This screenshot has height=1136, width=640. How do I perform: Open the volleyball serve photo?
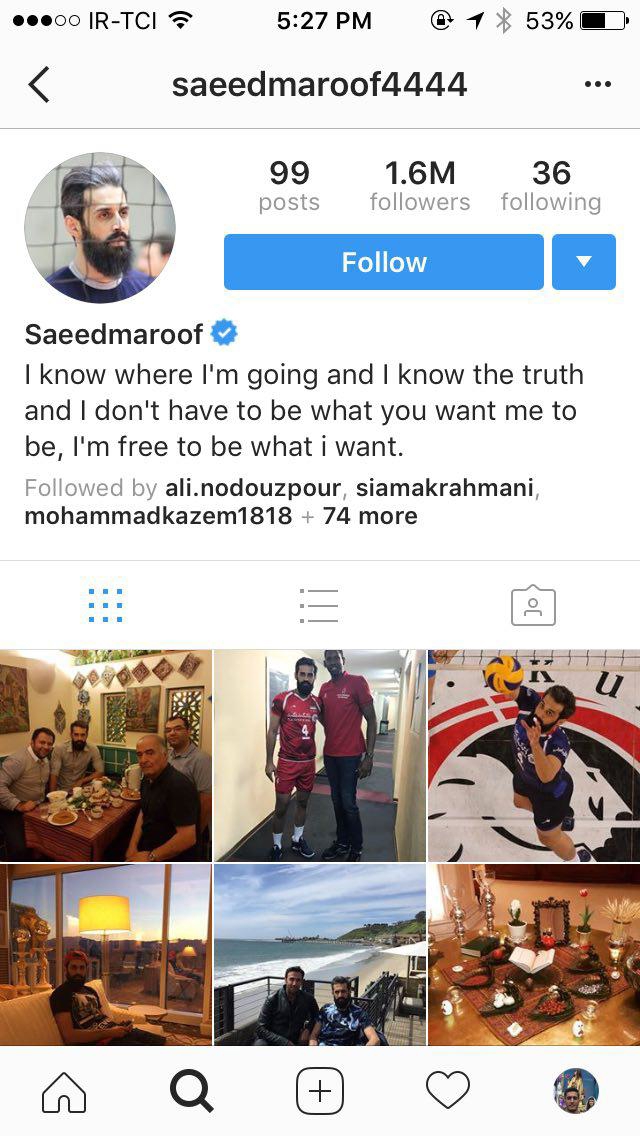[534, 756]
